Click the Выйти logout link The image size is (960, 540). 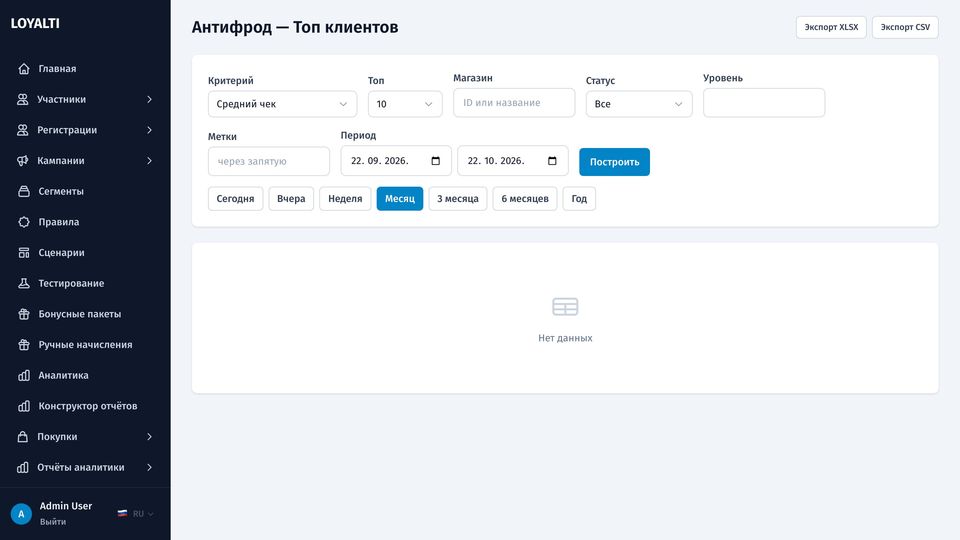[53, 522]
